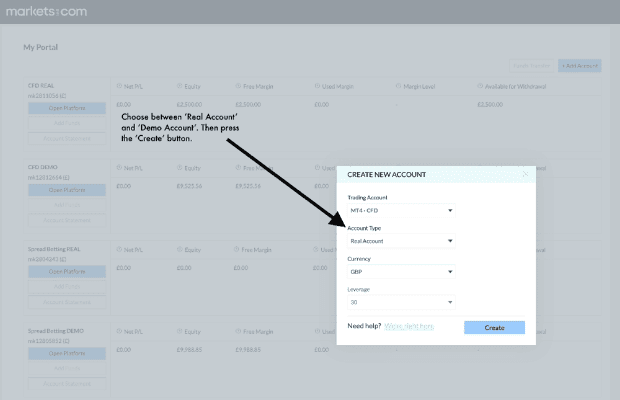
Task: Open the Trading Account dropdown
Action: point(401,210)
